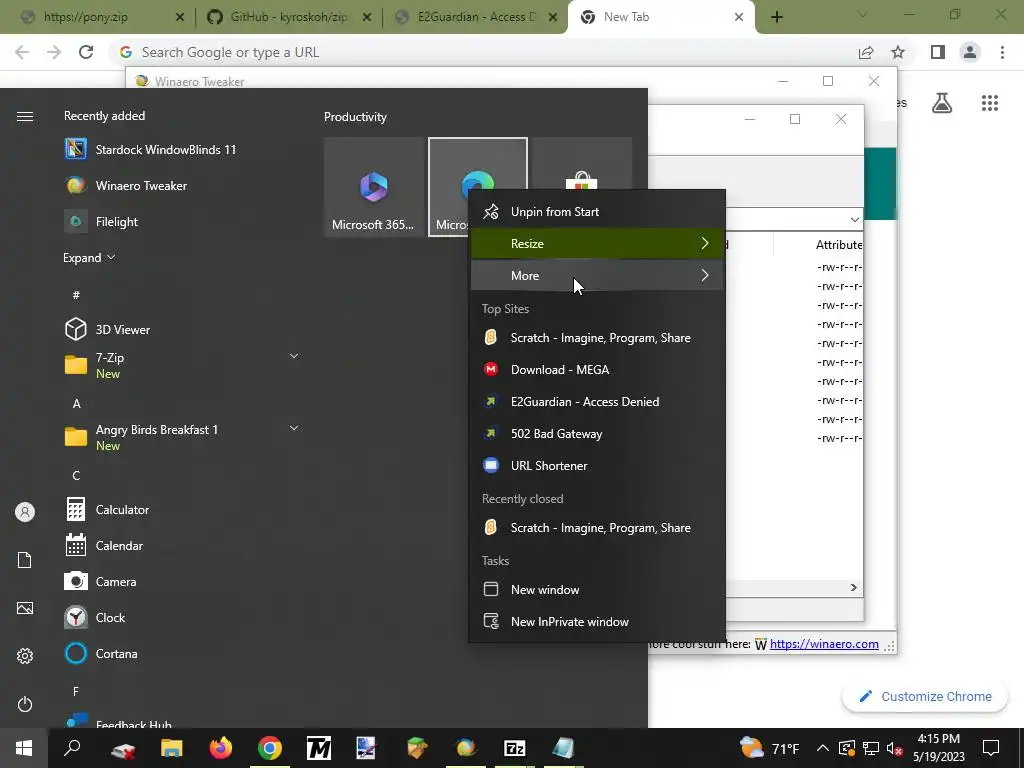
Task: Open Chrome three-dot menu
Action: (1002, 52)
